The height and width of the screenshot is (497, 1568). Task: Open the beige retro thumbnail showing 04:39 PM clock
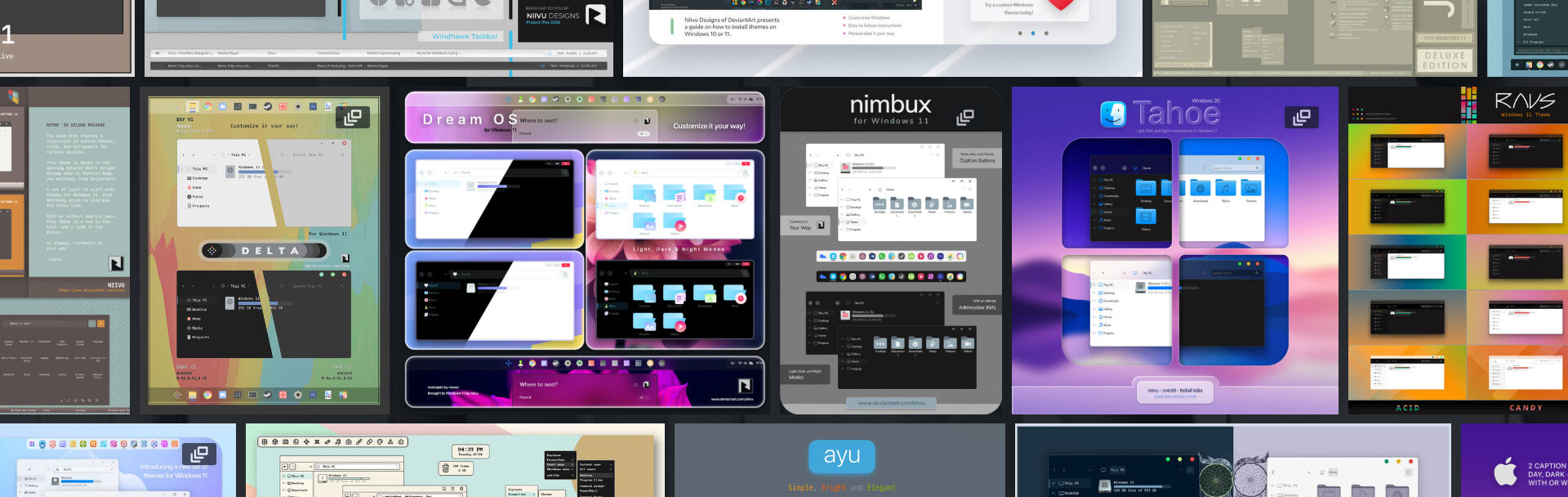(x=455, y=459)
